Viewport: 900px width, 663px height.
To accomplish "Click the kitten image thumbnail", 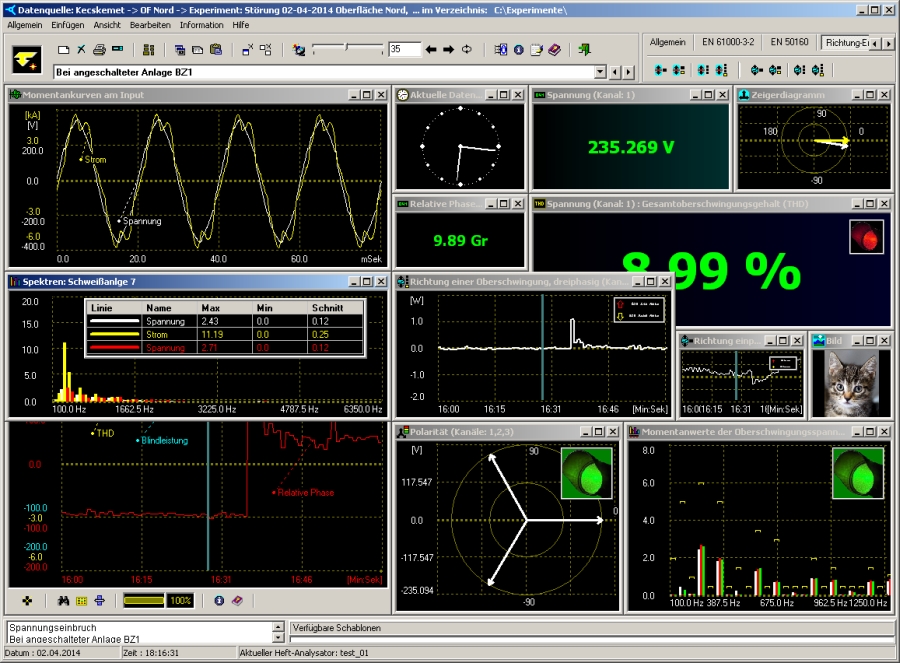I will [x=851, y=384].
